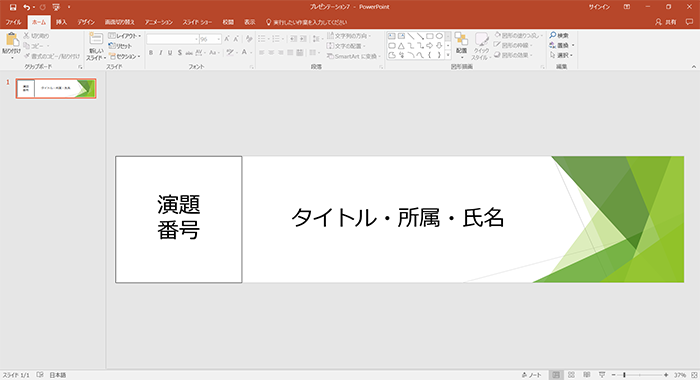700x380 pixels.
Task: Switch to slide sorter view
Action: (x=571, y=375)
